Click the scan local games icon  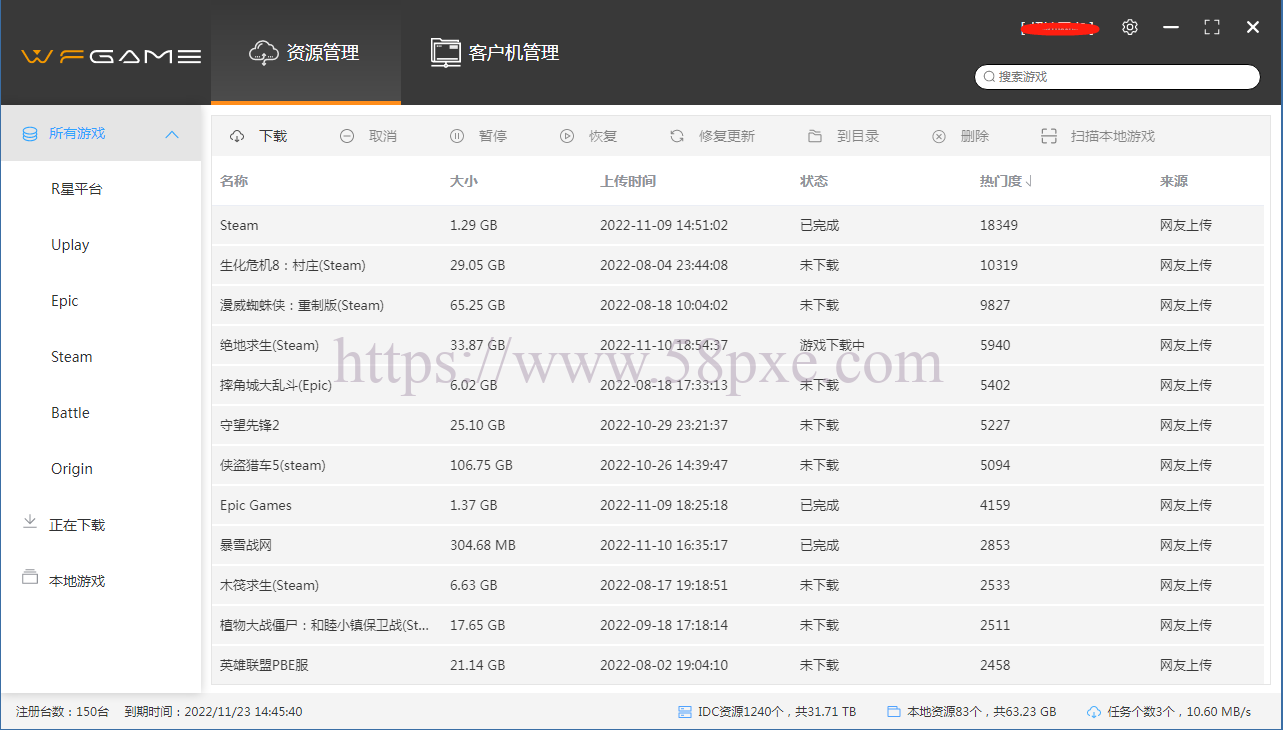tap(1049, 136)
